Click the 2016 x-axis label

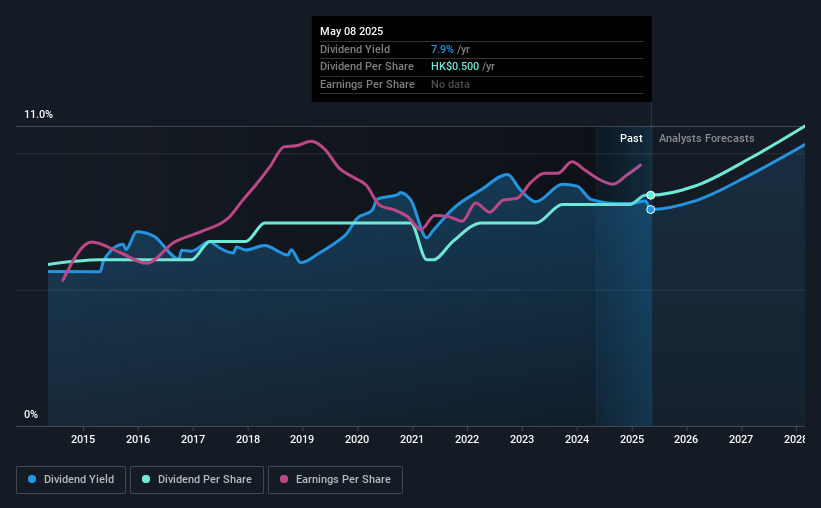click(x=138, y=439)
